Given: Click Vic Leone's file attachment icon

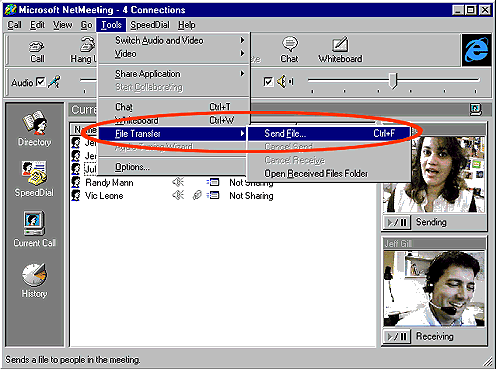Looking at the screenshot, I should pyautogui.click(x=197, y=195).
